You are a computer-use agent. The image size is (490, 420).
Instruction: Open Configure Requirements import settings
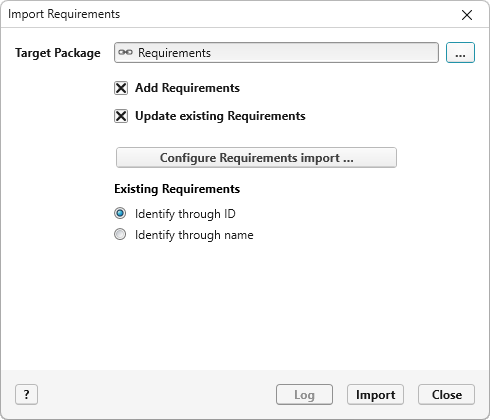pos(256,158)
